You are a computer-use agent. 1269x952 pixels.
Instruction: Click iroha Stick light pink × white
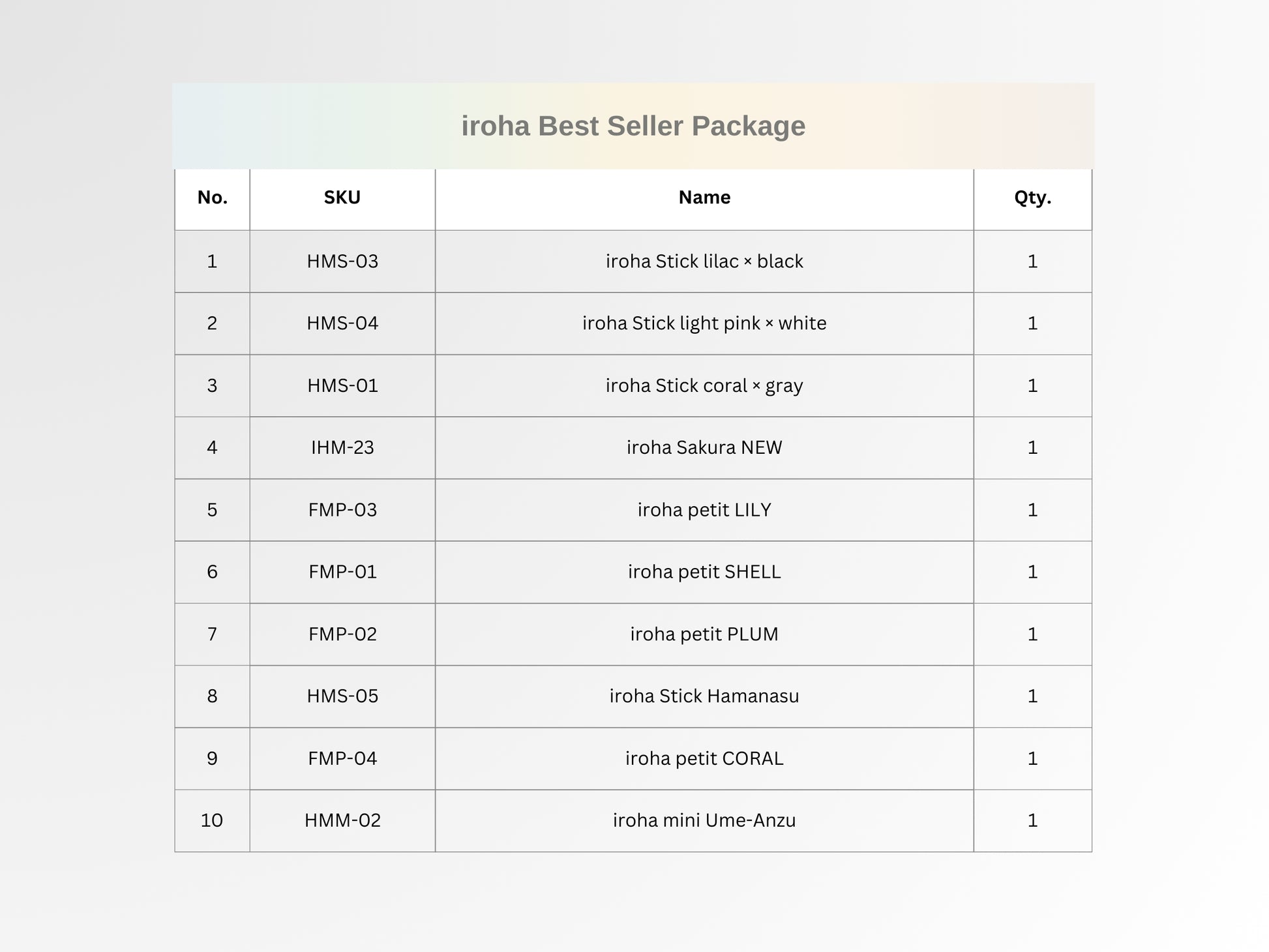point(704,323)
